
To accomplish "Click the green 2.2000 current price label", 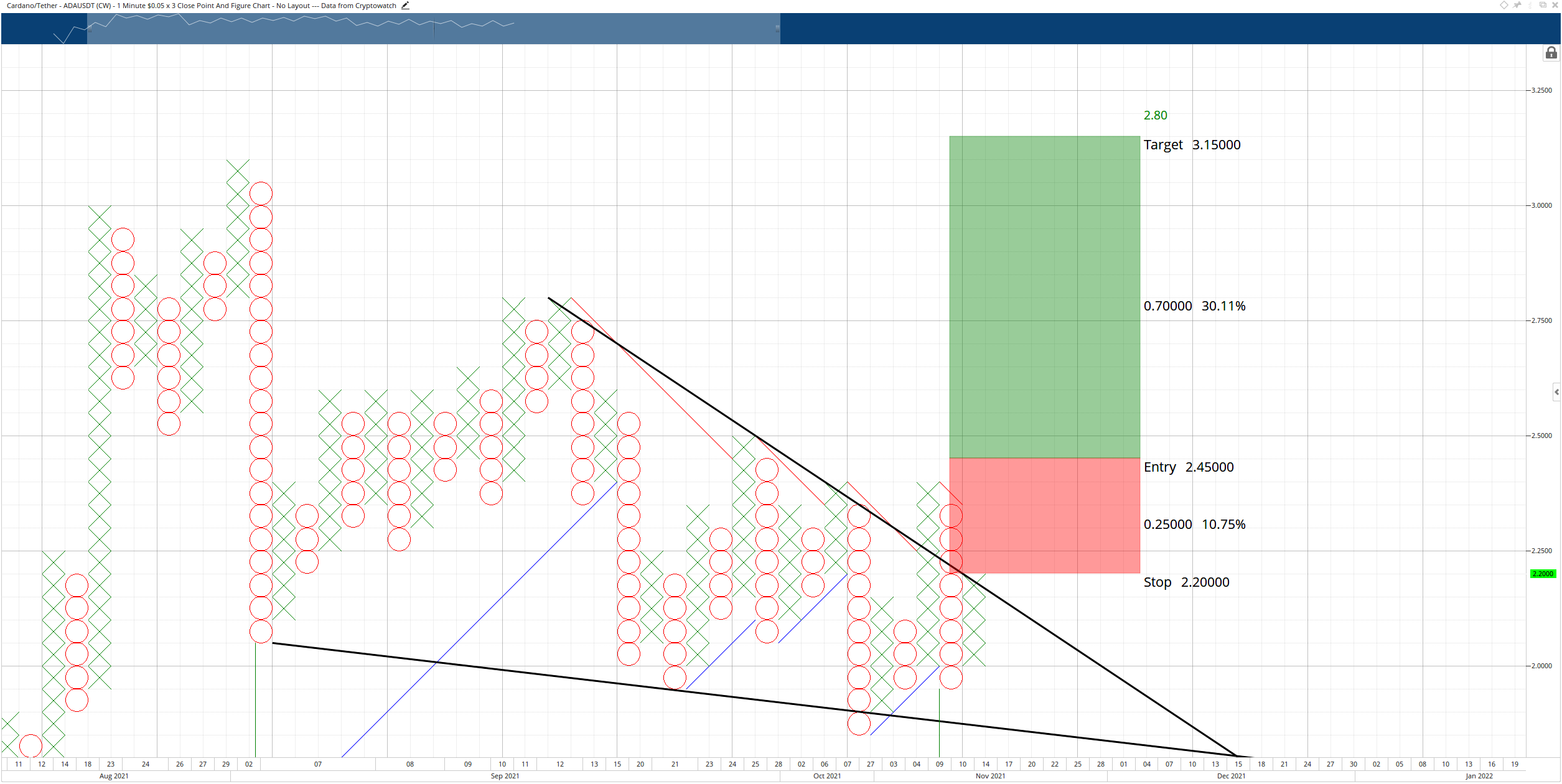I will pos(1543,574).
